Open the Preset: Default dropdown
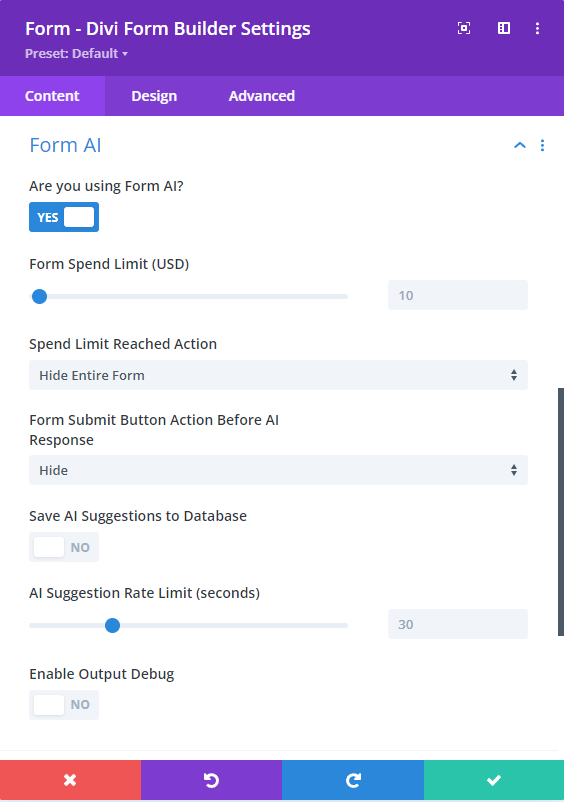This screenshot has width=564, height=802. click(76, 54)
